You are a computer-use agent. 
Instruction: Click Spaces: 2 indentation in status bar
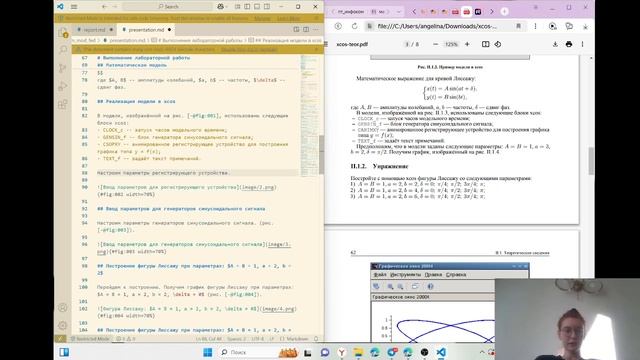click(237, 339)
